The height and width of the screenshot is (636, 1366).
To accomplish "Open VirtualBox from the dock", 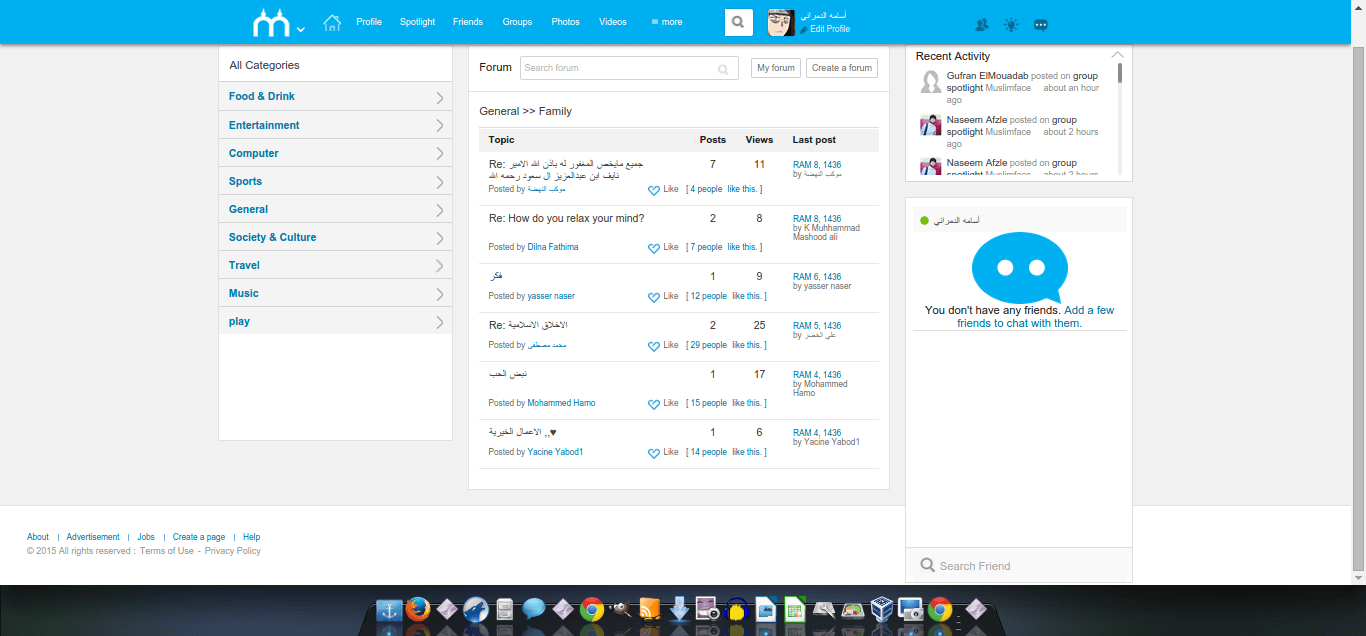I will 882,609.
